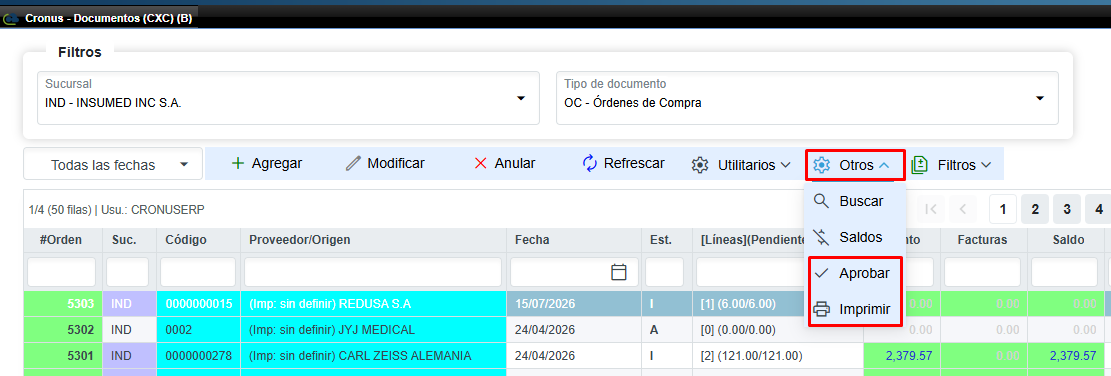Click the Saldo column filter field
The width and height of the screenshot is (1111, 376).
(1065, 272)
